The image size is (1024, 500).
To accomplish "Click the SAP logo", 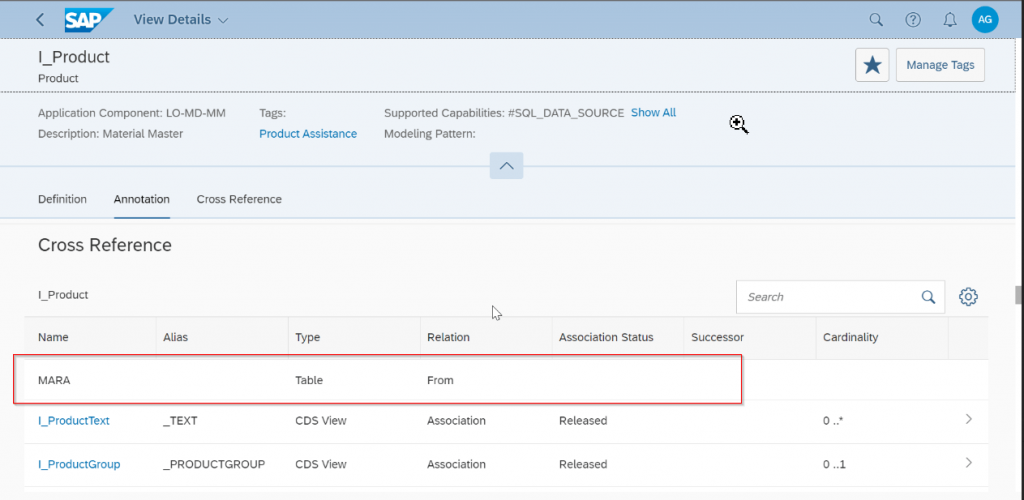I will click(x=89, y=20).
